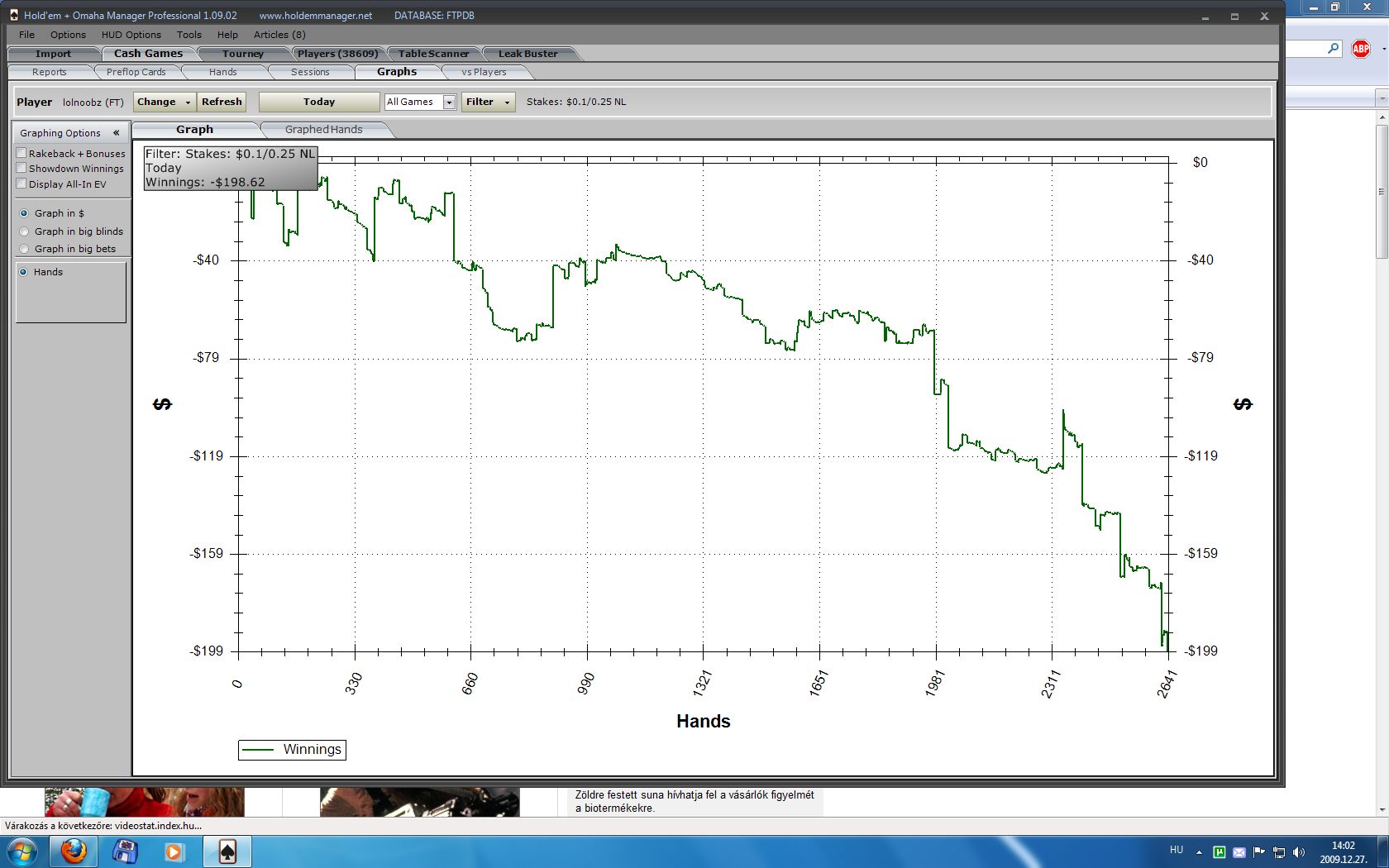Switch to Firefox in the taskbar
This screenshot has height=868, width=1389.
(x=74, y=851)
